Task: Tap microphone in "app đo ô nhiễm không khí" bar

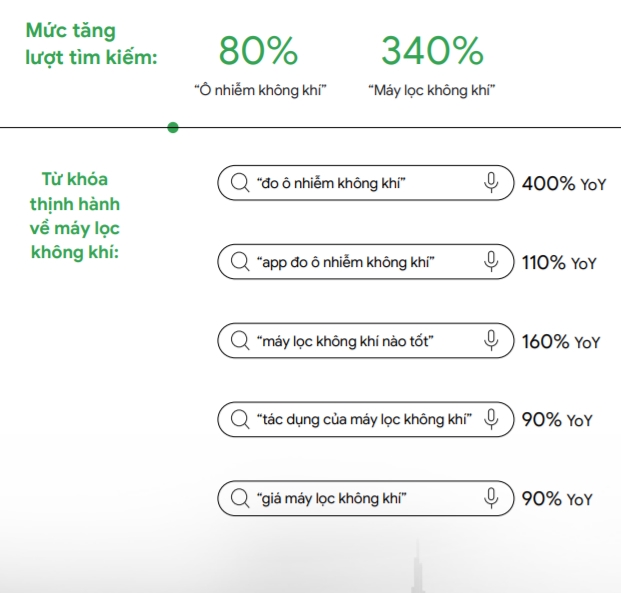Action: click(x=491, y=262)
